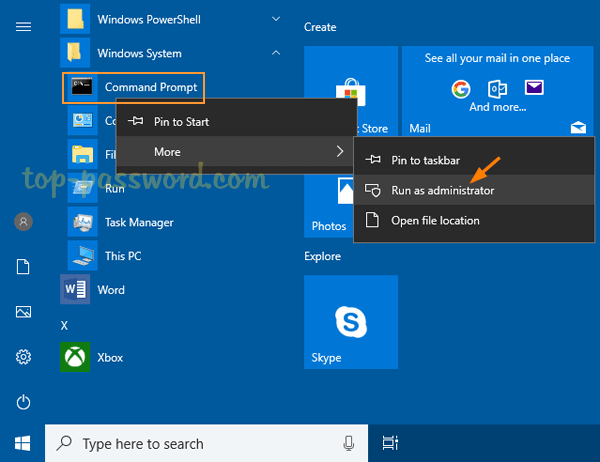Select Open file location
600x462 pixels.
click(435, 220)
